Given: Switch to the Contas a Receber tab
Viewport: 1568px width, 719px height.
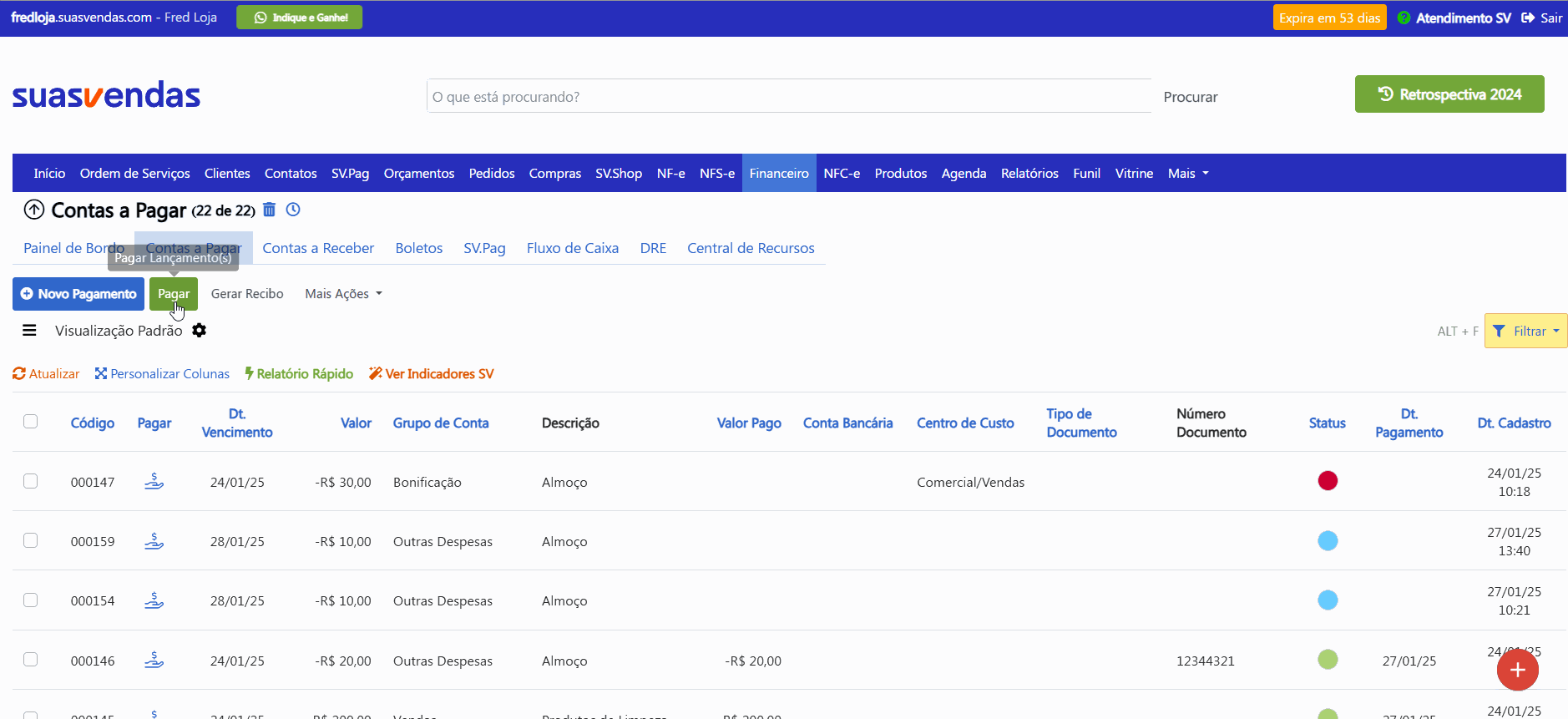Looking at the screenshot, I should click(x=318, y=248).
